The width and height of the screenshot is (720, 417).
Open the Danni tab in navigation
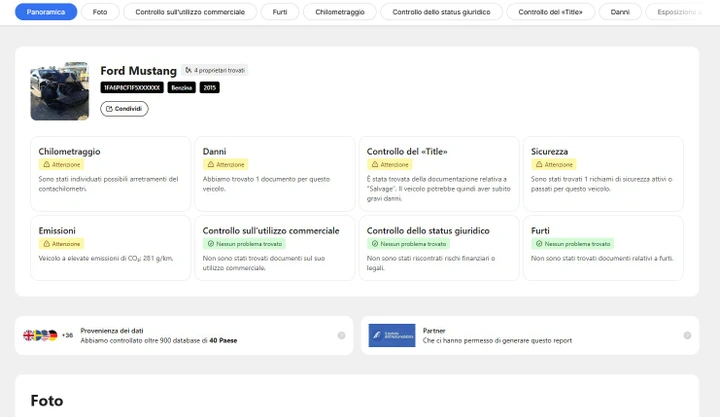(620, 12)
